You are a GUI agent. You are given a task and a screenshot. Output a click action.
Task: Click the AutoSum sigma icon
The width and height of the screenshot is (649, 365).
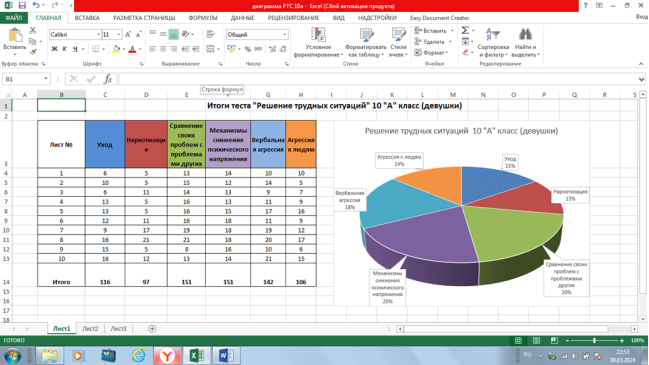coord(465,30)
